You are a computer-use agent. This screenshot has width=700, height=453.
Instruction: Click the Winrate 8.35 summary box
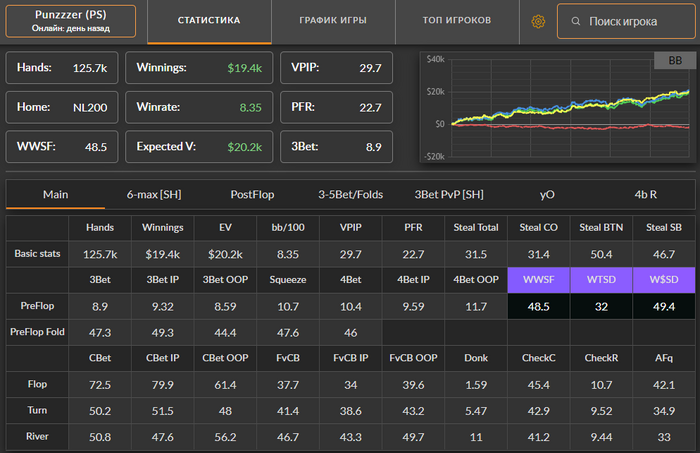click(199, 107)
